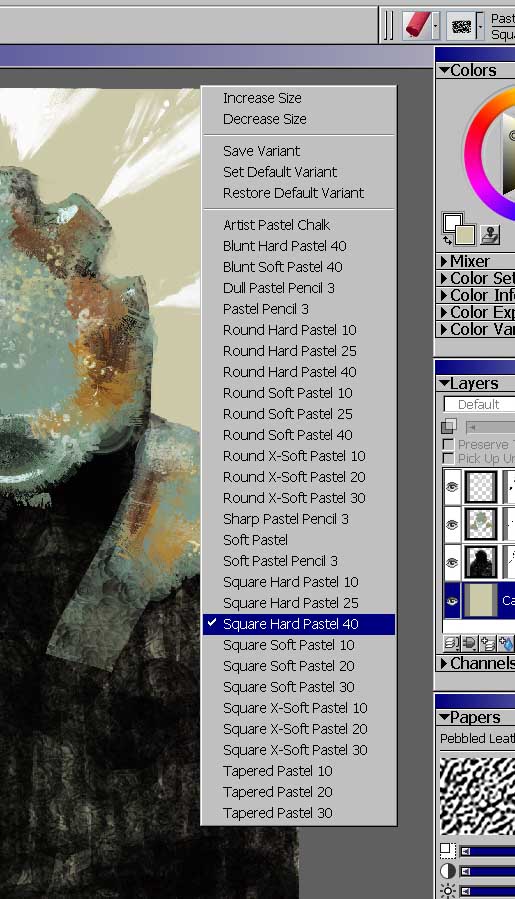Toggle visibility of the black silhouette layer
The image size is (515, 899).
click(452, 562)
